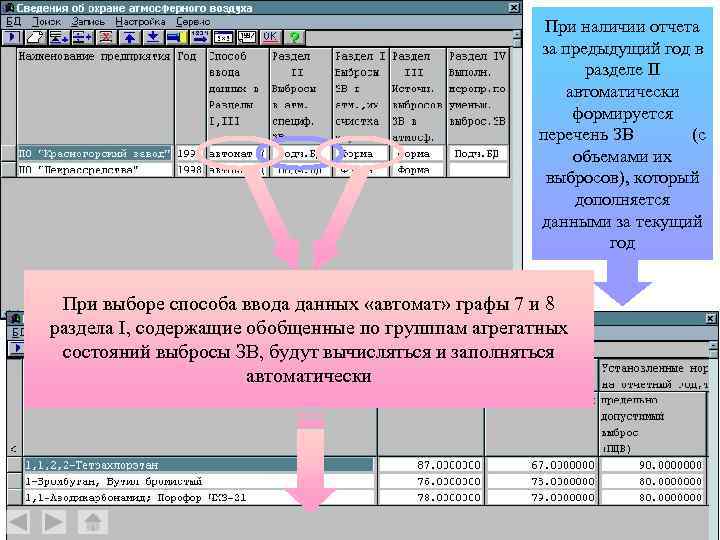Select the 1,1-Азодикарбонамид; Порофор row
This screenshot has height=540, width=720.
[x=198, y=497]
